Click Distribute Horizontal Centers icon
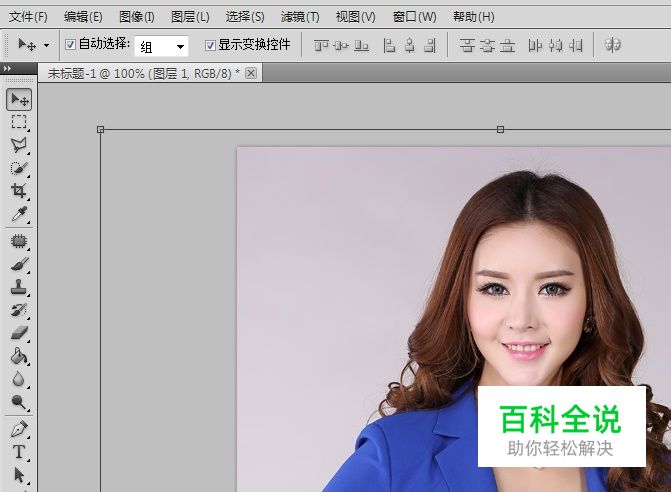Viewport: 671px width, 492px height. click(x=555, y=45)
